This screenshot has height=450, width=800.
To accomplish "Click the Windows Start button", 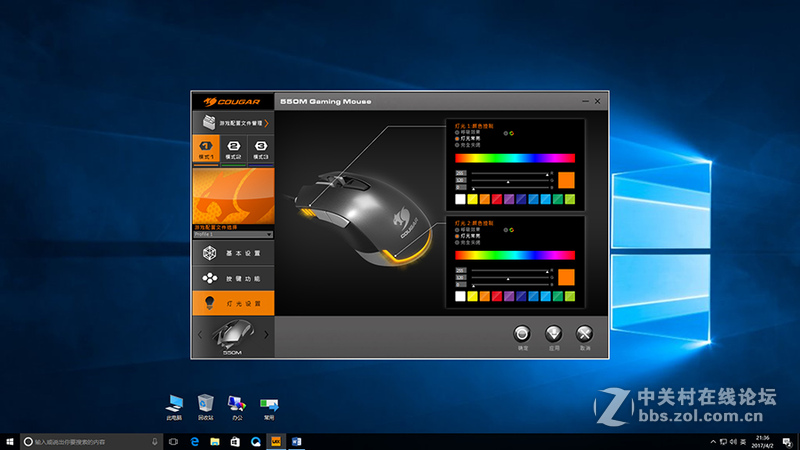I will tap(9, 441).
